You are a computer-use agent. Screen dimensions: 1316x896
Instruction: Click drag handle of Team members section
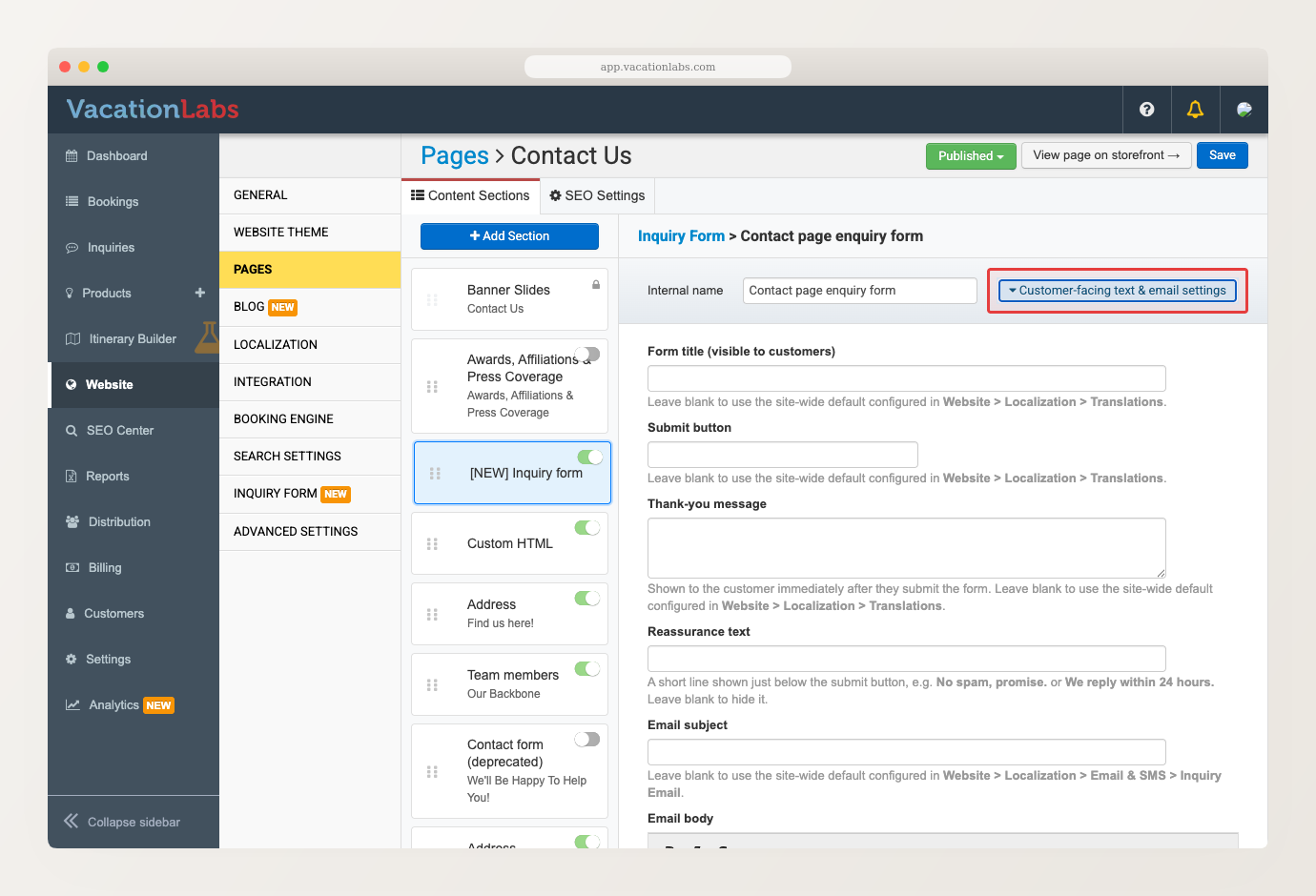(x=432, y=684)
